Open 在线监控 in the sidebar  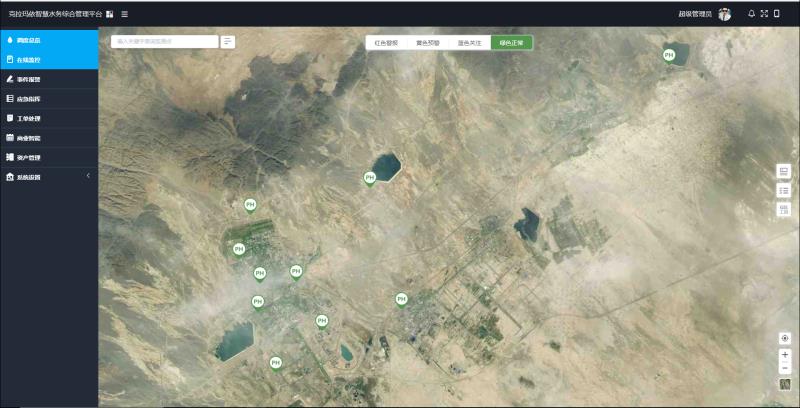(29, 60)
